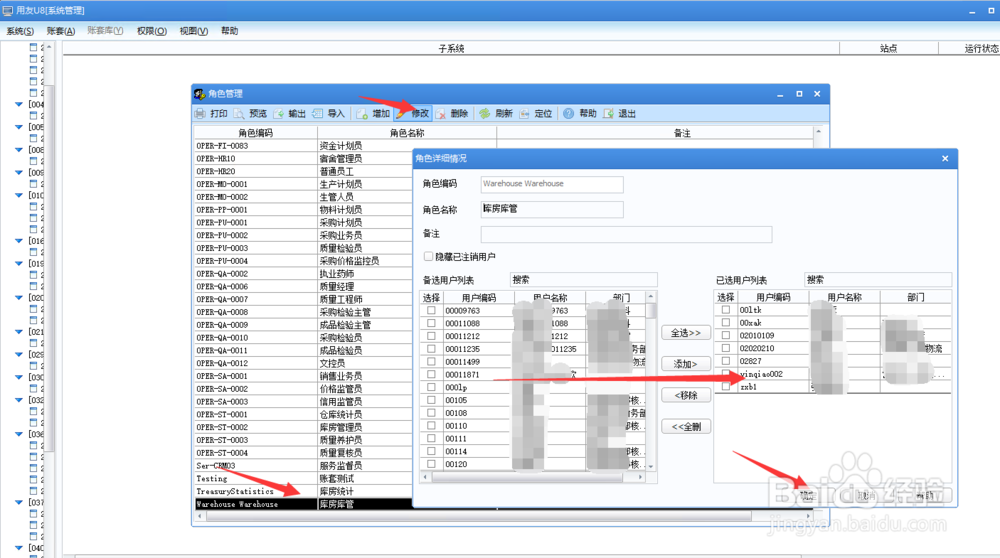Collapse the [004 tree node

click(x=18, y=105)
